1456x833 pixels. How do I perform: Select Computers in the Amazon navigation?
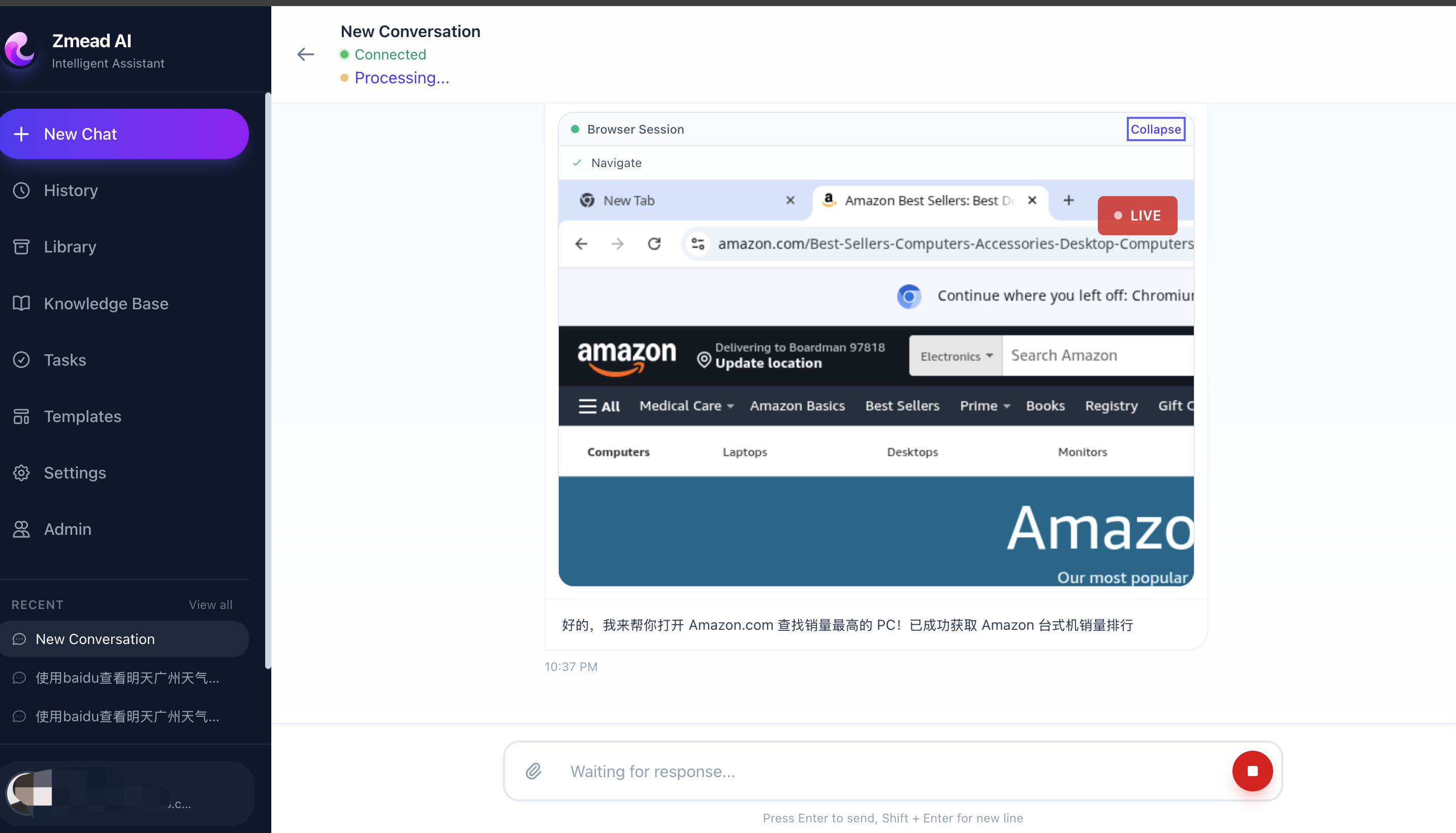tap(618, 452)
